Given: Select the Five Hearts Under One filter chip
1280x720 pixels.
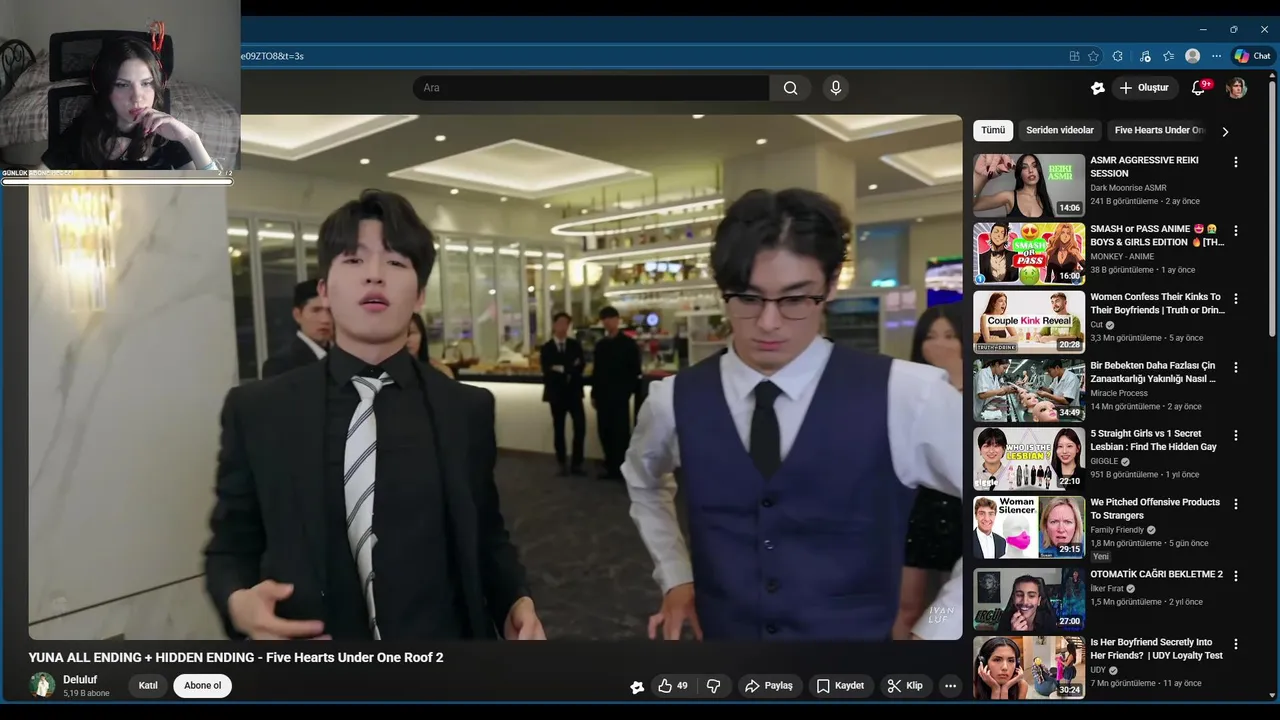Looking at the screenshot, I should pos(1159,130).
